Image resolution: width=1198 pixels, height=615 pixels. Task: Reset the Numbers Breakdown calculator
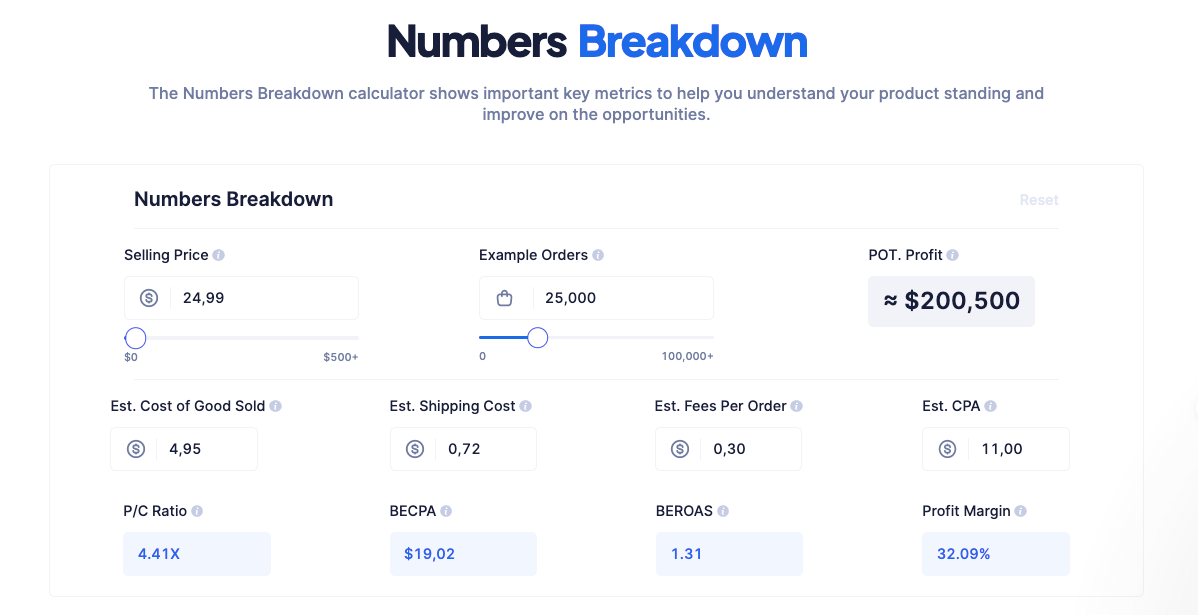click(x=1039, y=200)
